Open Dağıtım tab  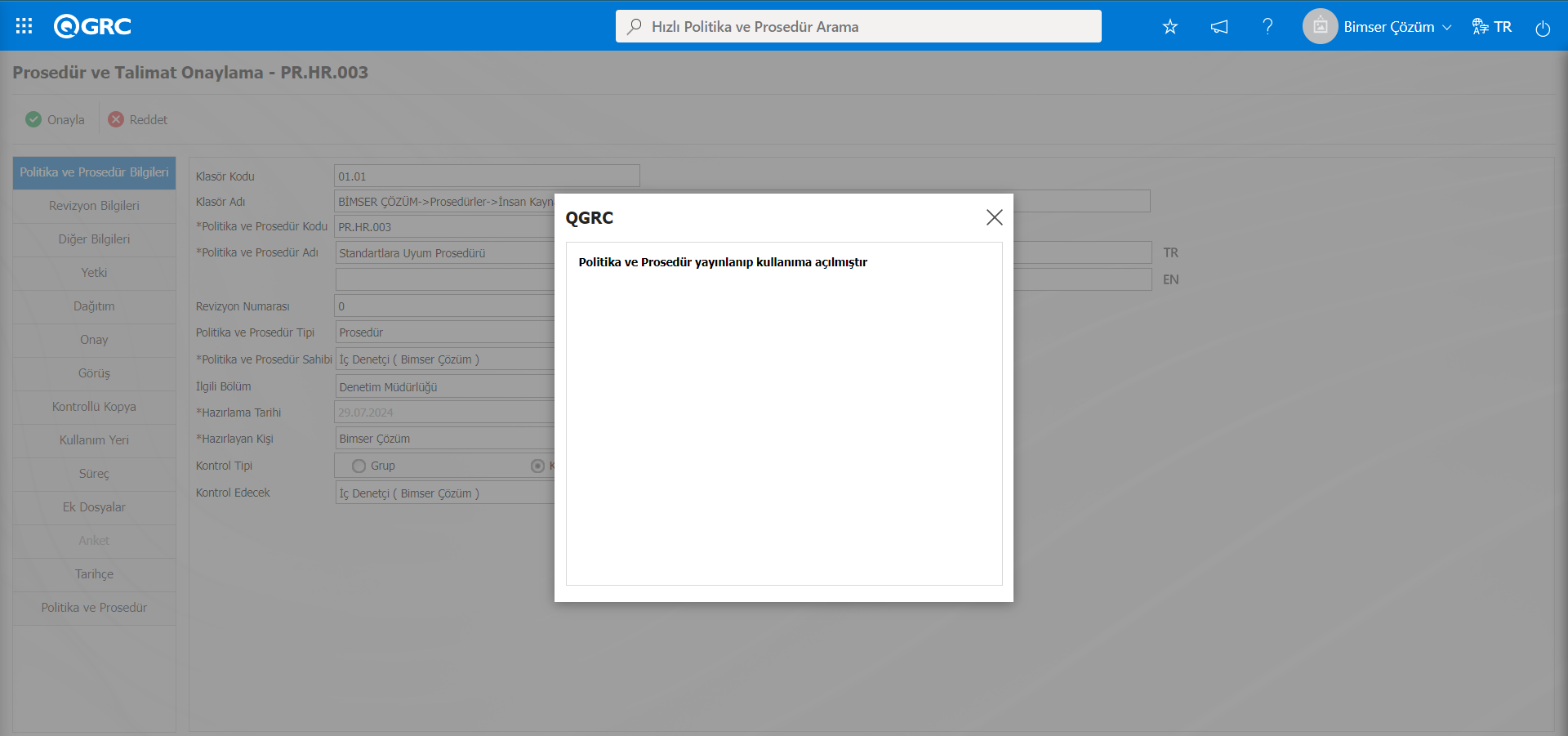click(x=94, y=306)
